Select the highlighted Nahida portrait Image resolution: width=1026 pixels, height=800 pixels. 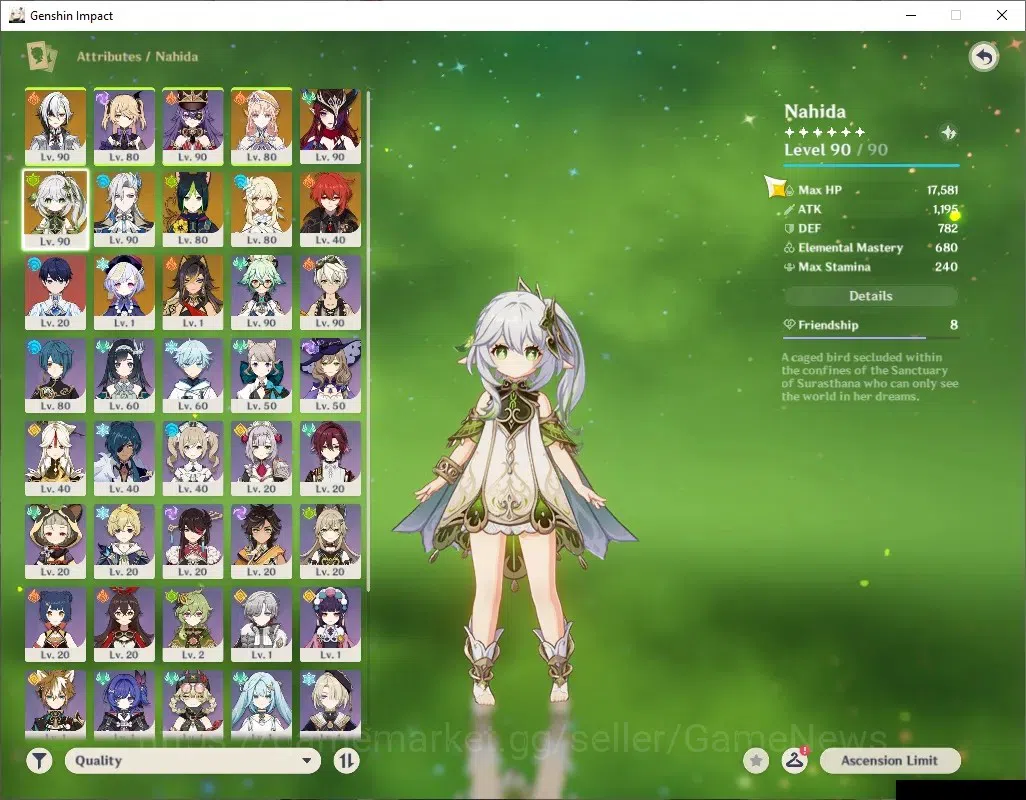(x=56, y=209)
